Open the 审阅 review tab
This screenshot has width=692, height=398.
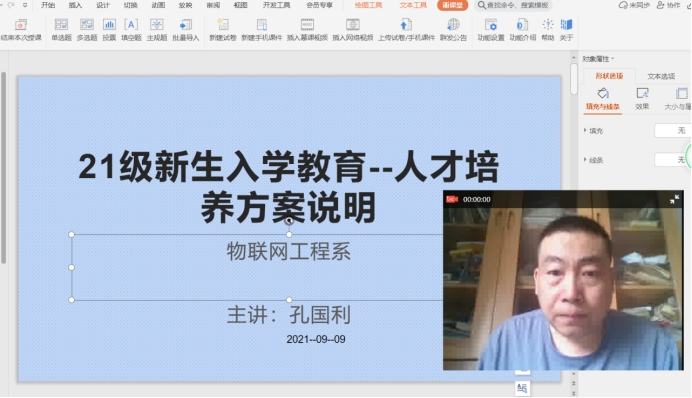click(213, 5)
